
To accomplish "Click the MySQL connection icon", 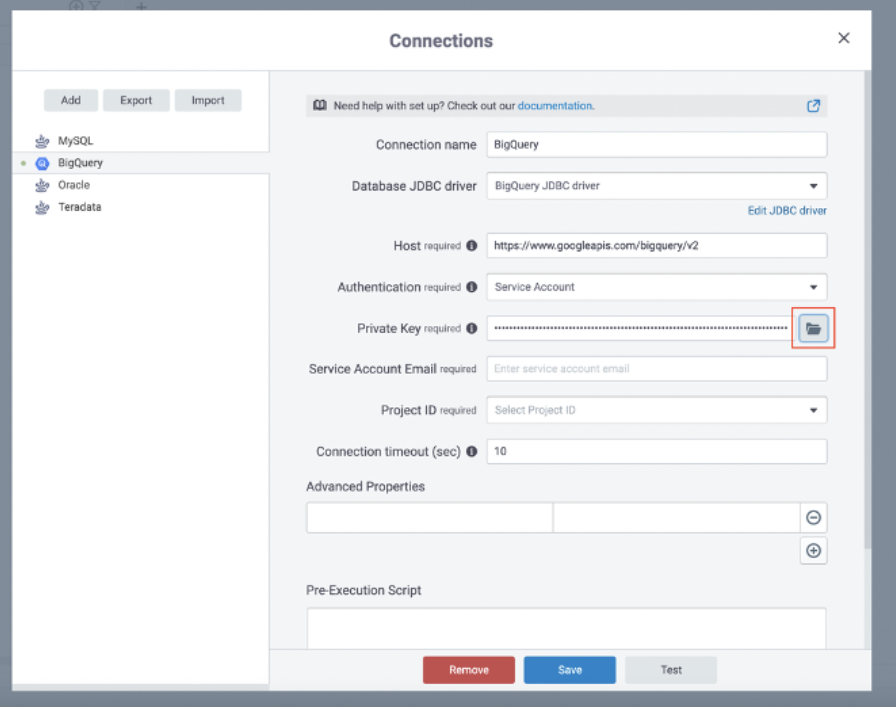I will (x=42, y=141).
